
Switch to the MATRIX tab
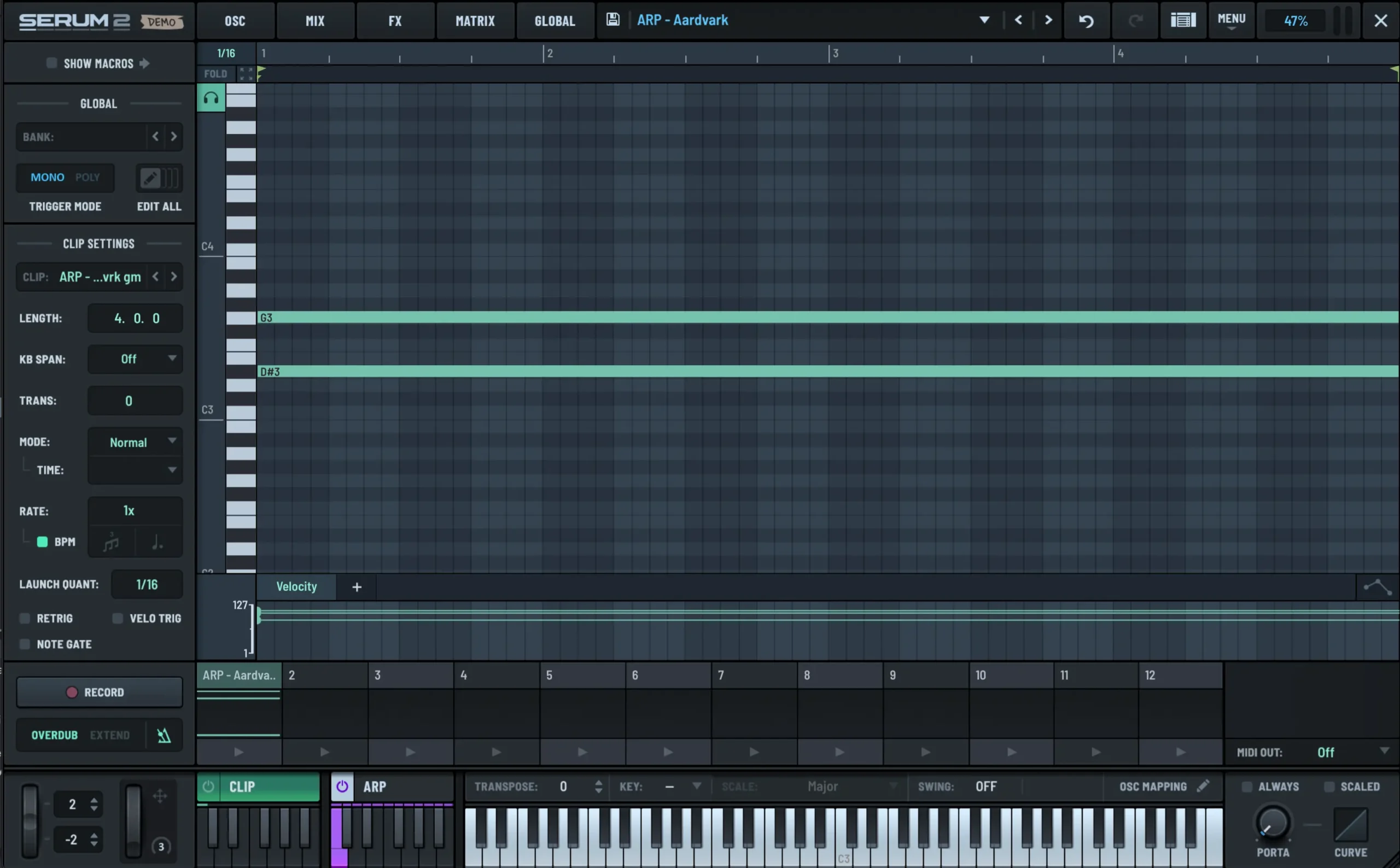475,20
